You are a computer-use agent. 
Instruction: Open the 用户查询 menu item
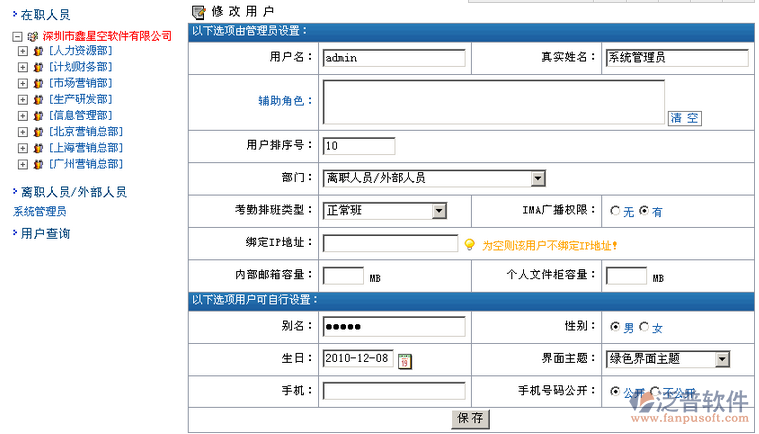point(45,234)
